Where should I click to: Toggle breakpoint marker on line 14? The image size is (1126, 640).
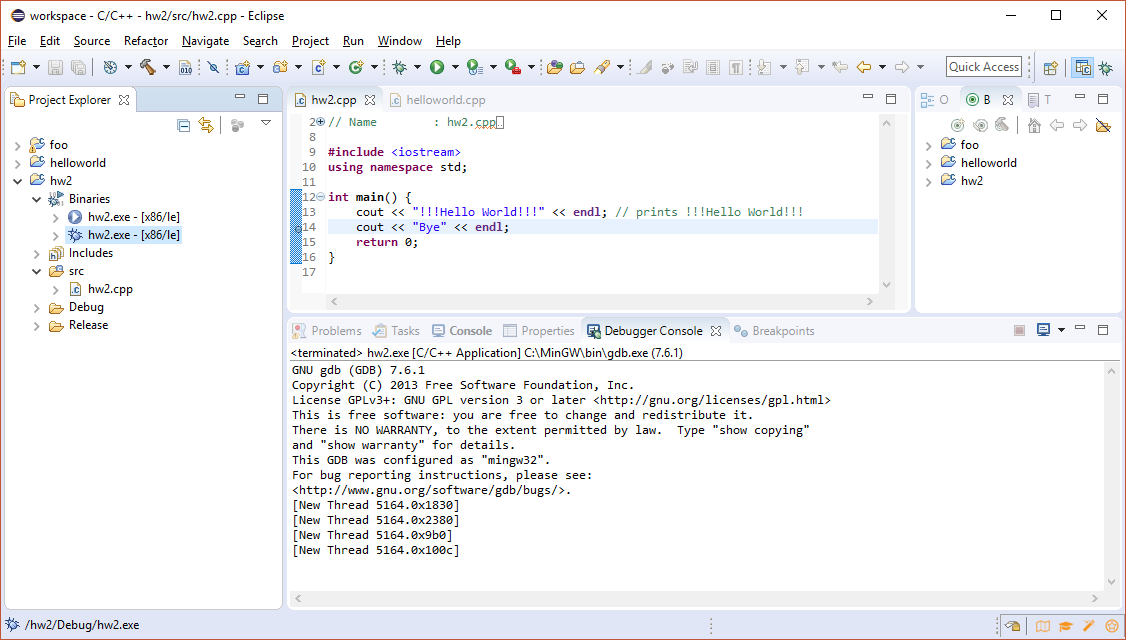pyautogui.click(x=296, y=228)
